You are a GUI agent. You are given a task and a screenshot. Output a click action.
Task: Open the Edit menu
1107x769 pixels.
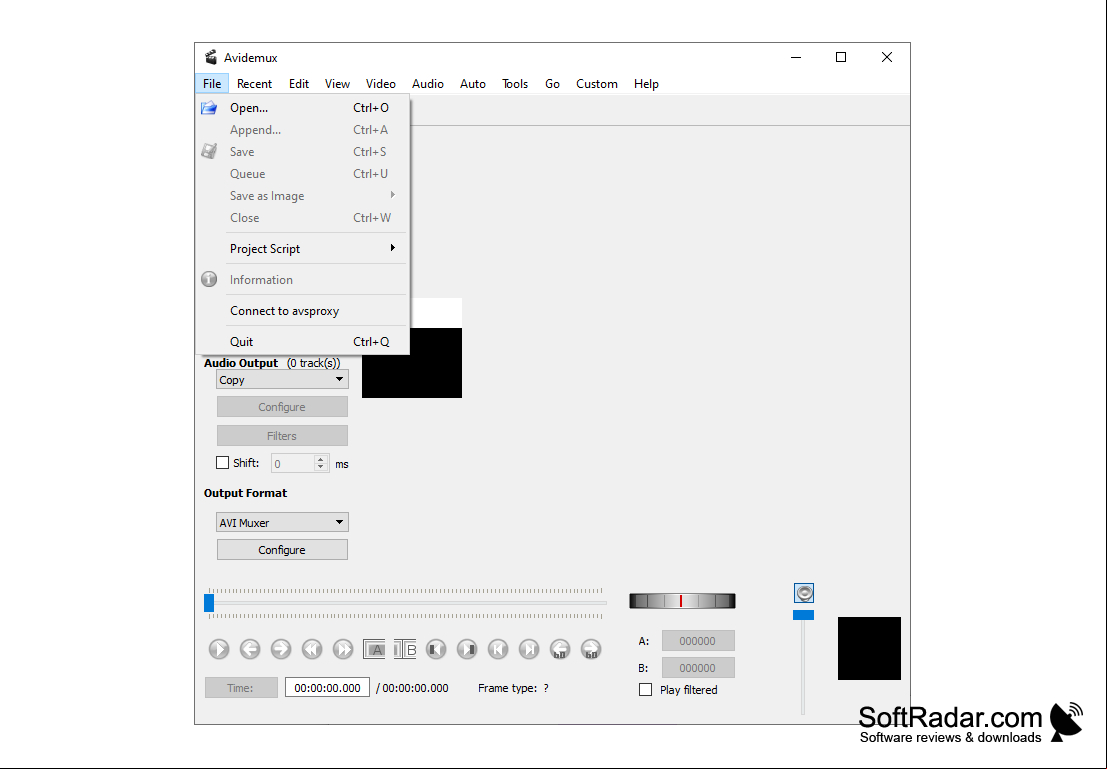(299, 83)
